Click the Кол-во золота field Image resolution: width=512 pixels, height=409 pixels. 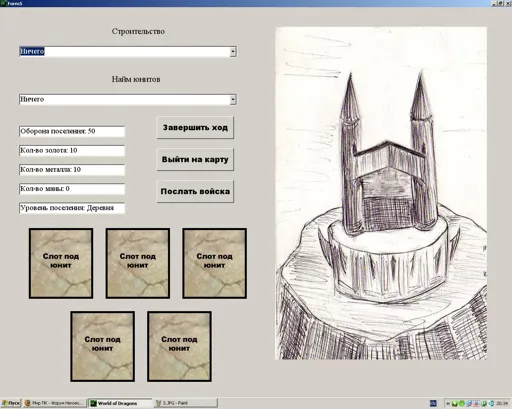[72, 150]
